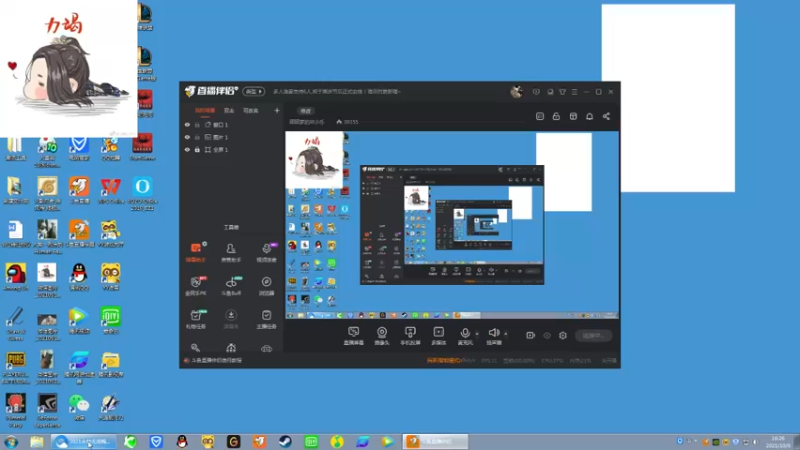The width and height of the screenshot is (800, 450).
Task: Mute the 麦克风 microphone
Action: [x=465, y=336]
